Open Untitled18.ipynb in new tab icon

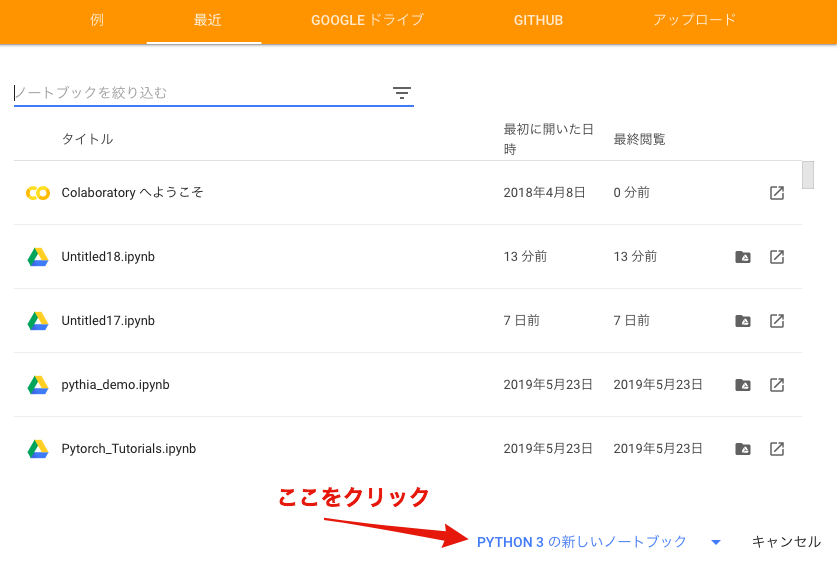click(777, 257)
